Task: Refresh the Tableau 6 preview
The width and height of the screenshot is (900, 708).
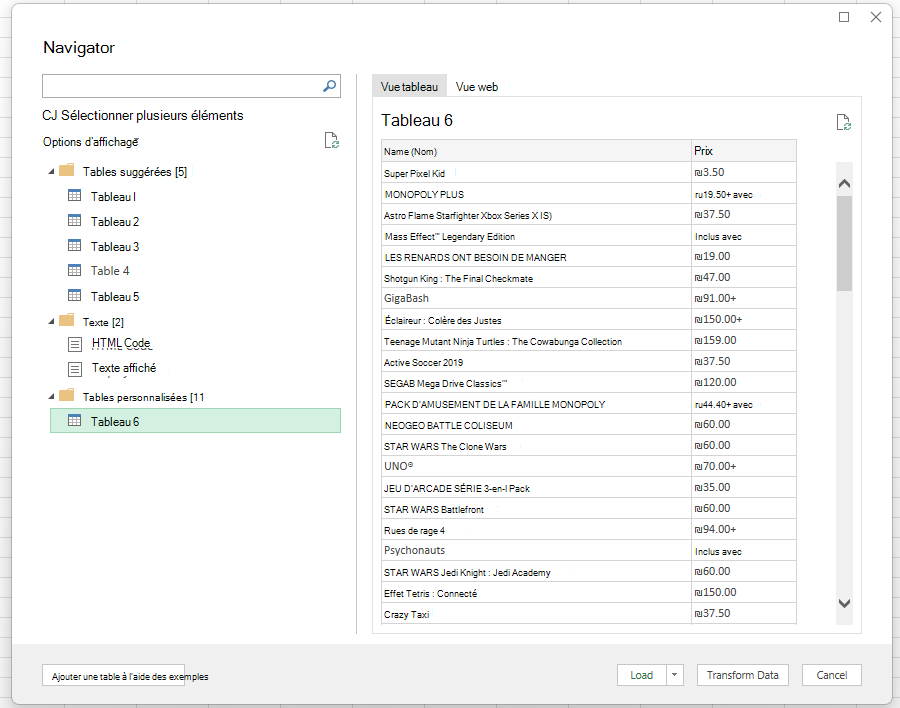Action: point(843,122)
